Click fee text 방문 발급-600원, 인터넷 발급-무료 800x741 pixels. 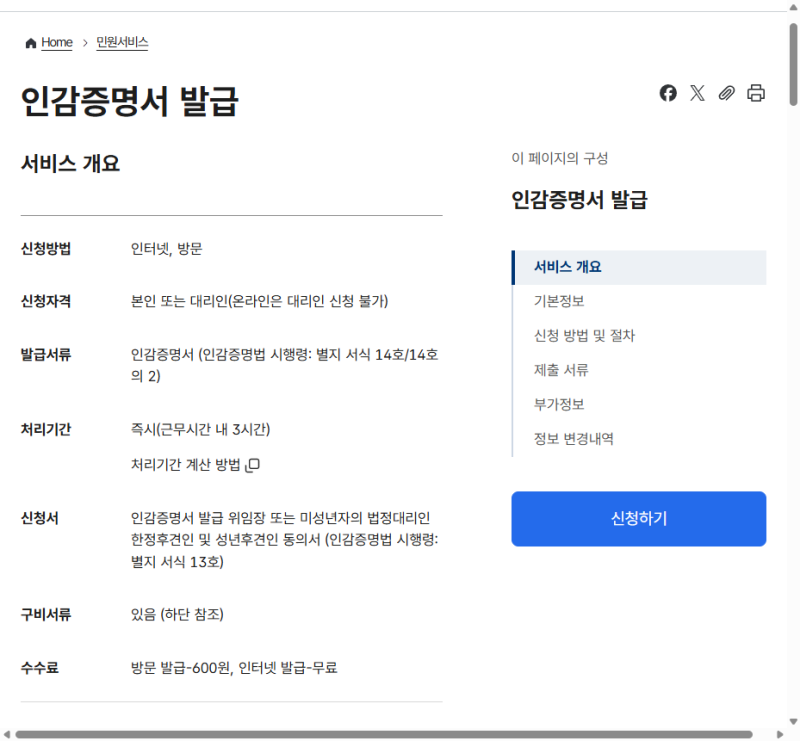234,668
